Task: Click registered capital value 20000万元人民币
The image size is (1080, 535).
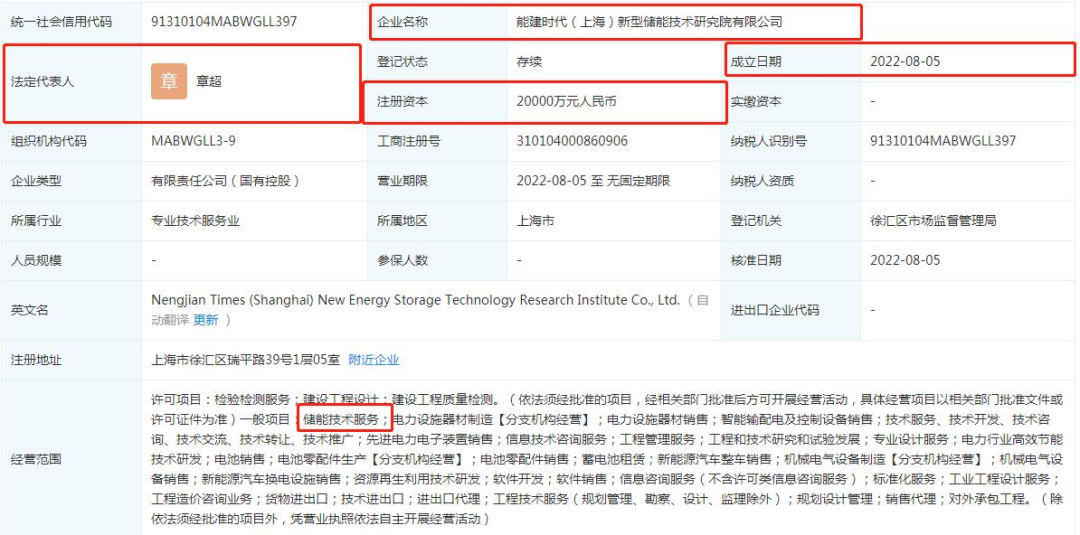Action: click(566, 101)
